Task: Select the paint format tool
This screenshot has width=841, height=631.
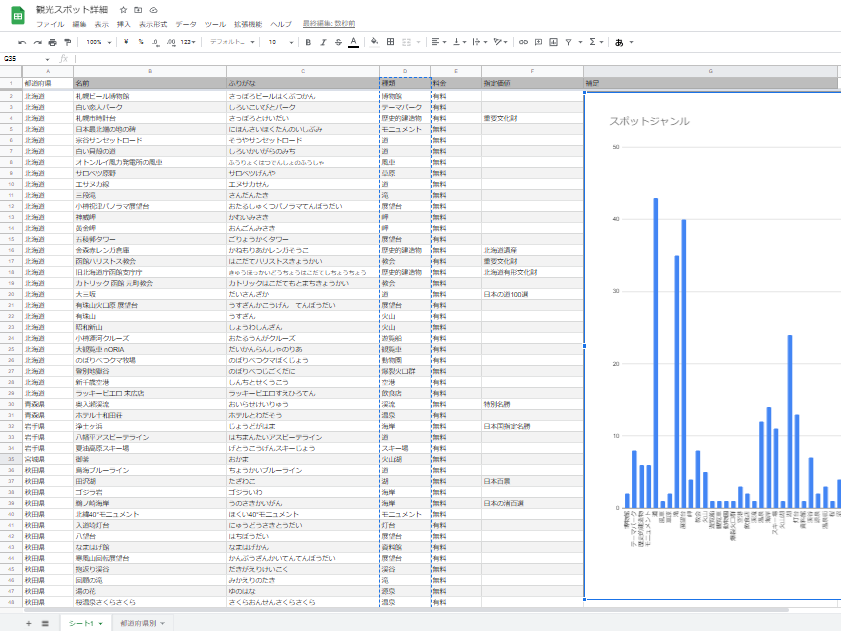Action: (x=68, y=42)
